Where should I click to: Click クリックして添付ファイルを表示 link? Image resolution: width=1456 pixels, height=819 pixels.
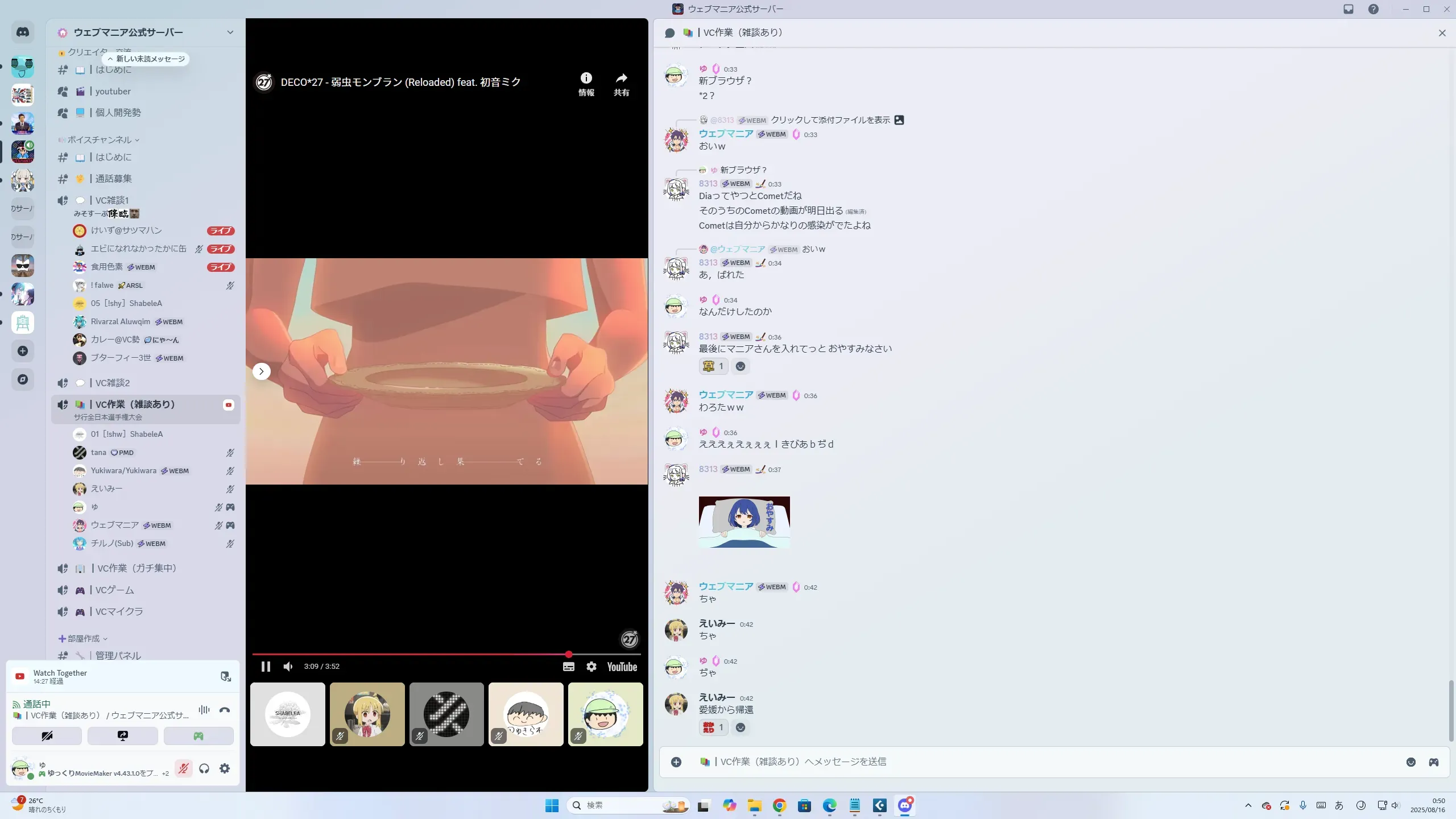pyautogui.click(x=830, y=120)
